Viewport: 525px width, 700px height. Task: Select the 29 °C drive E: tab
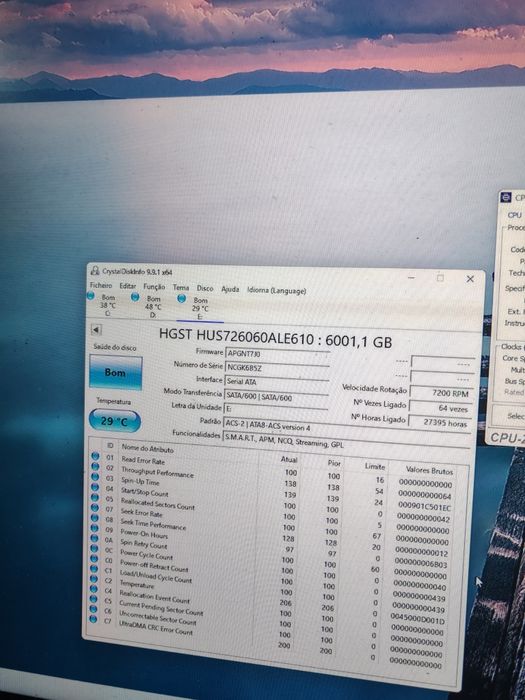[200, 308]
